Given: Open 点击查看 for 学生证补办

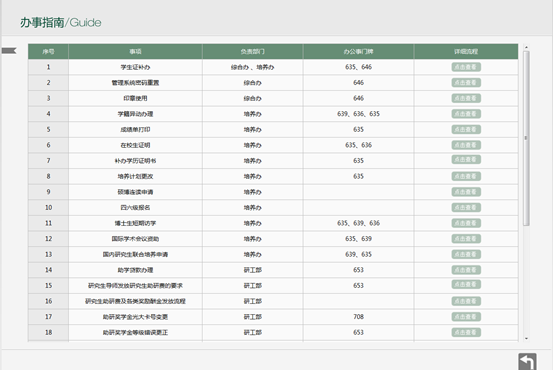Looking at the screenshot, I should [466, 67].
